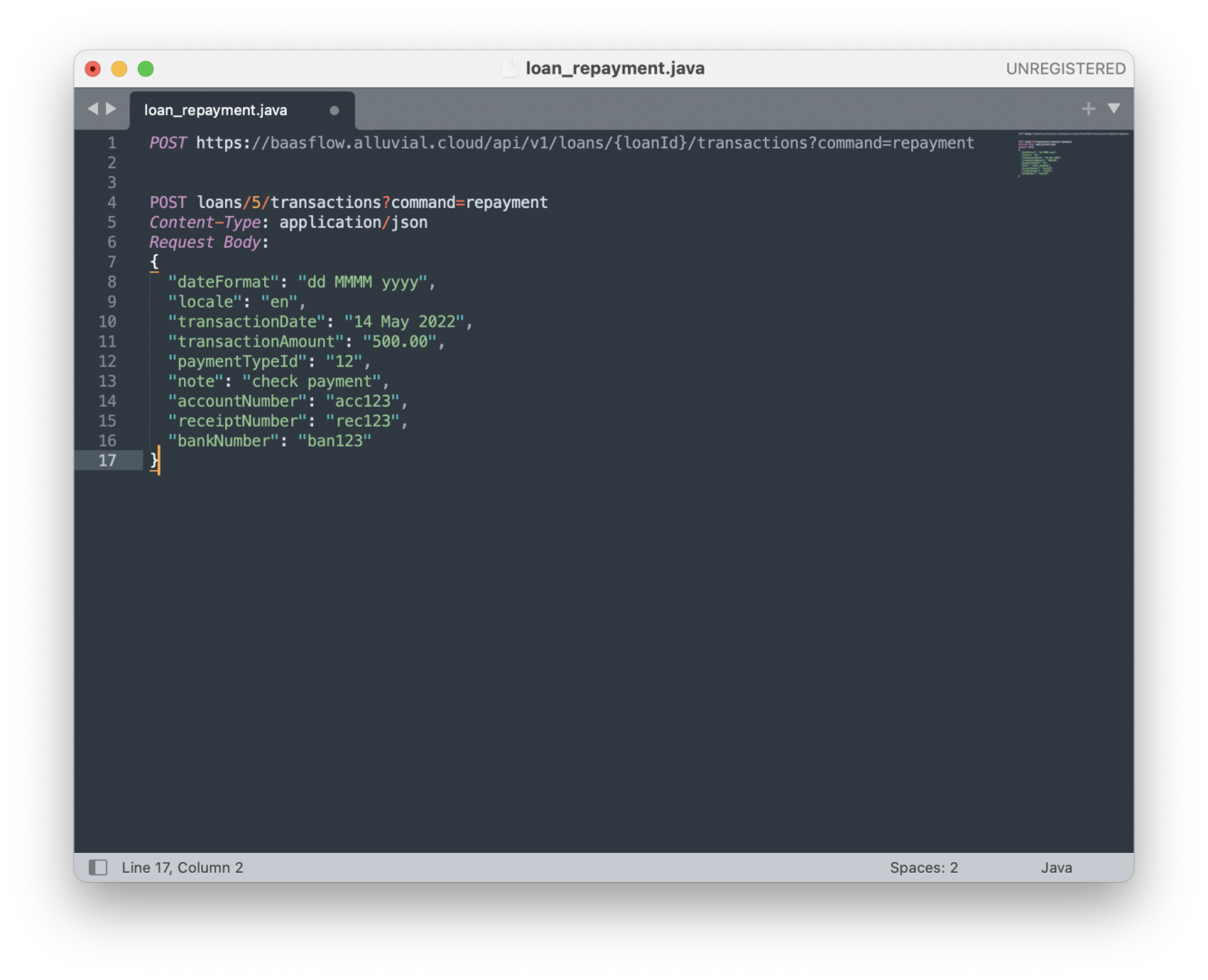Click line number 1 in the gutter
The height and width of the screenshot is (980, 1208).
112,143
